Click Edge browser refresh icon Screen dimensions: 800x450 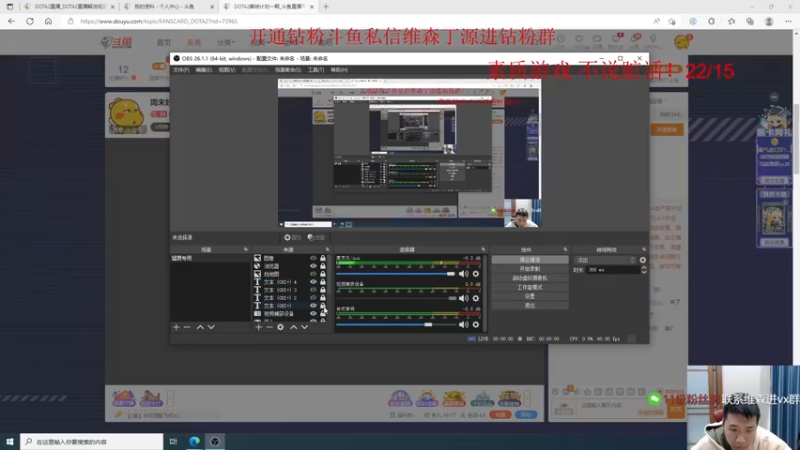coord(30,21)
